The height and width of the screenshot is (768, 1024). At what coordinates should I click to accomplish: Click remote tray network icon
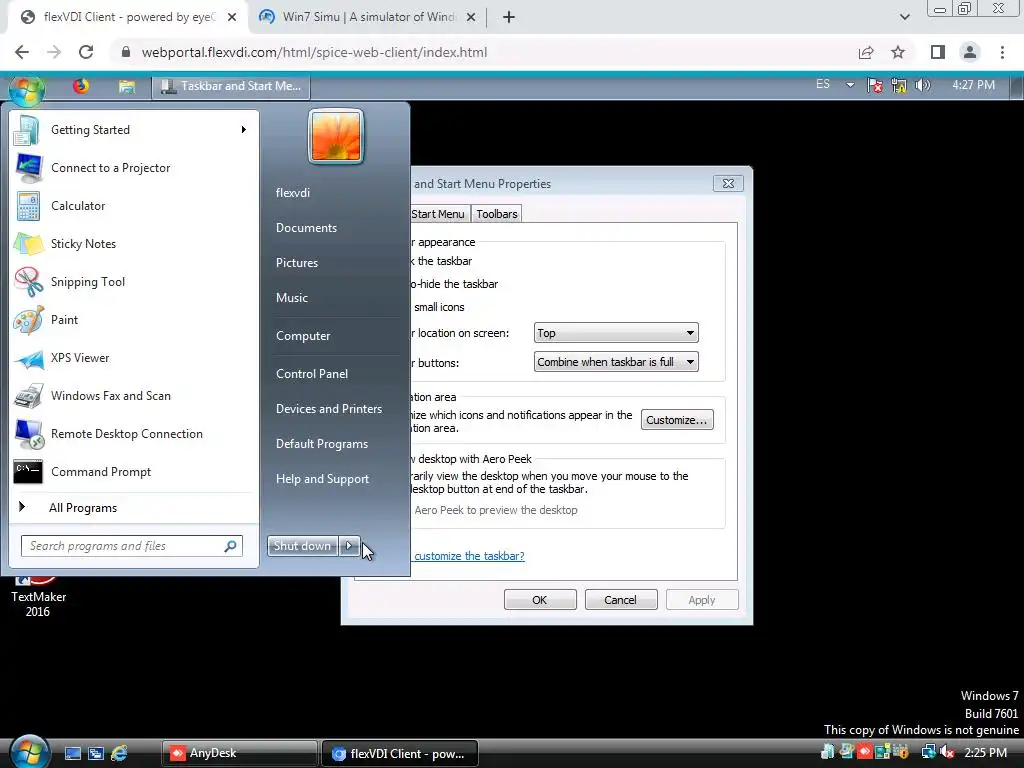click(899, 86)
